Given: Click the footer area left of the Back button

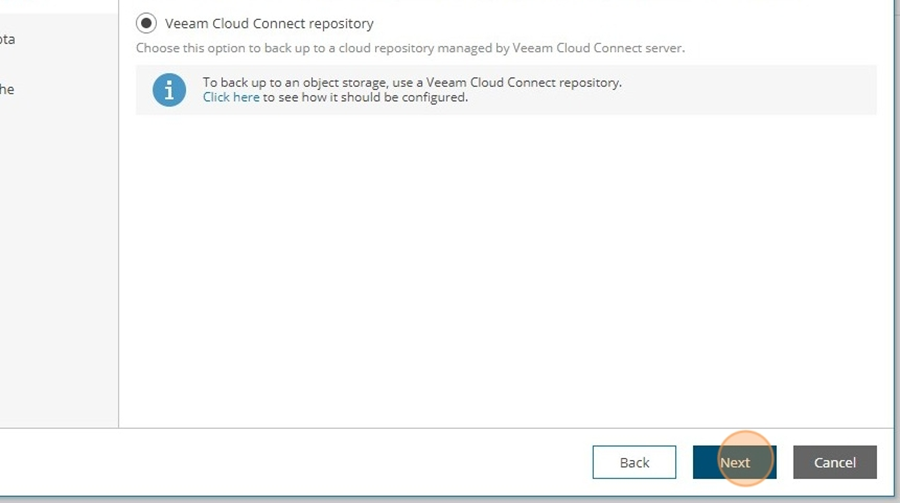Looking at the screenshot, I should 287,462.
